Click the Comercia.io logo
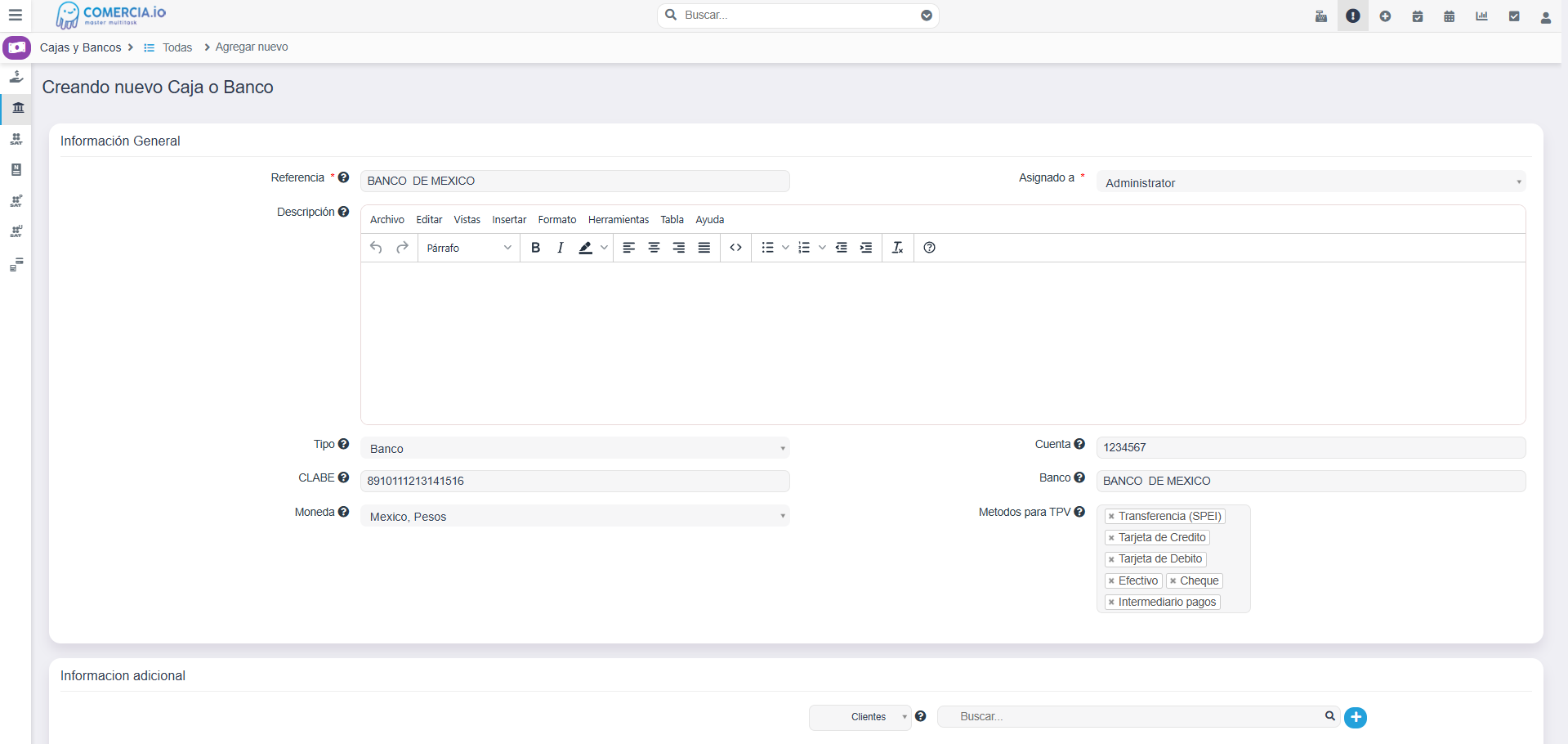This screenshot has height=744, width=1568. pos(110,15)
